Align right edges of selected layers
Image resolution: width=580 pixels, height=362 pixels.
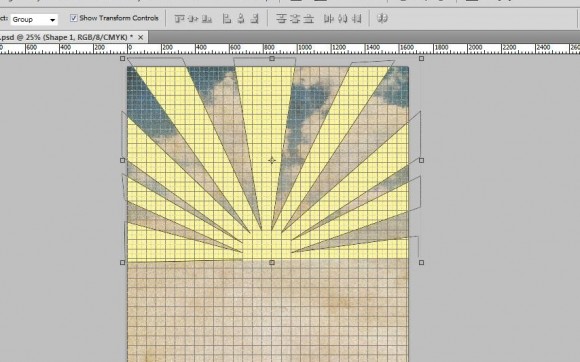click(x=254, y=18)
